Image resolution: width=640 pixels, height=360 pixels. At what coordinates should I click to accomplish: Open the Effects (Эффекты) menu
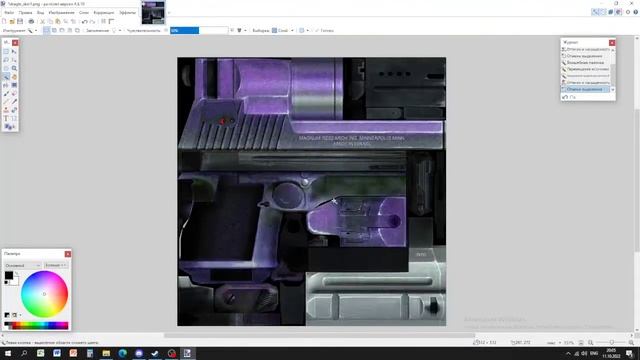pyautogui.click(x=127, y=13)
